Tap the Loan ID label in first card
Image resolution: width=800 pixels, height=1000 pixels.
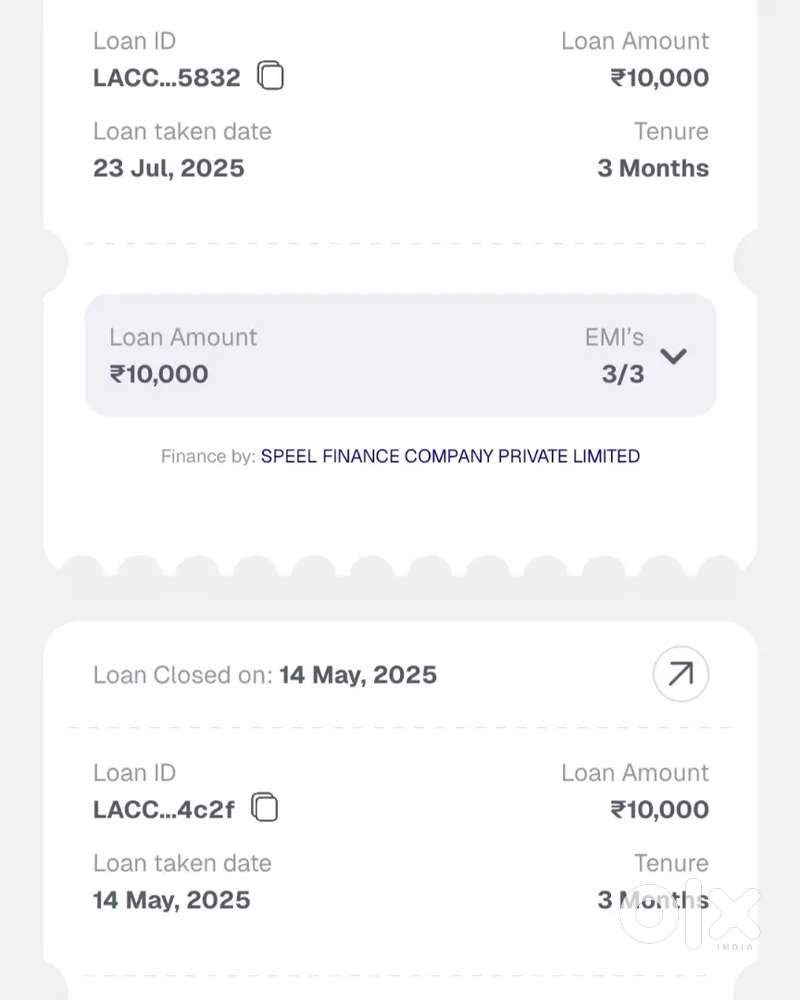pyautogui.click(x=135, y=41)
